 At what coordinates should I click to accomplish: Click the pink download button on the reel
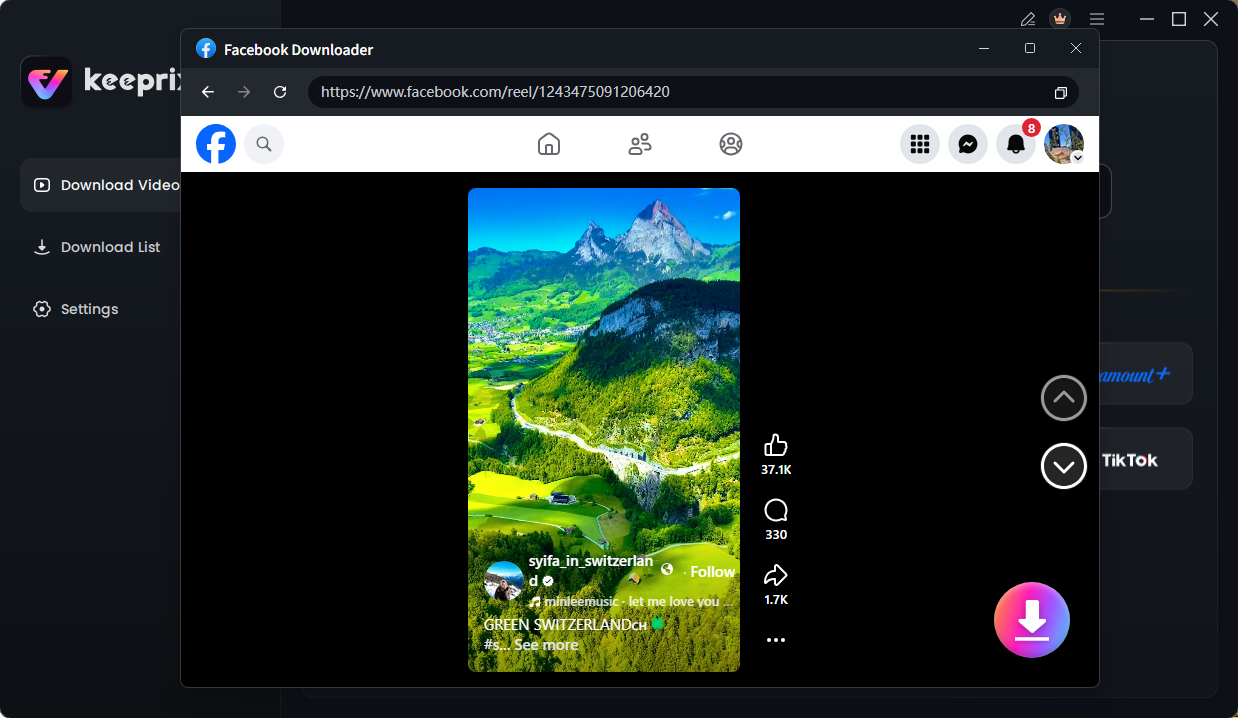[x=1031, y=620]
